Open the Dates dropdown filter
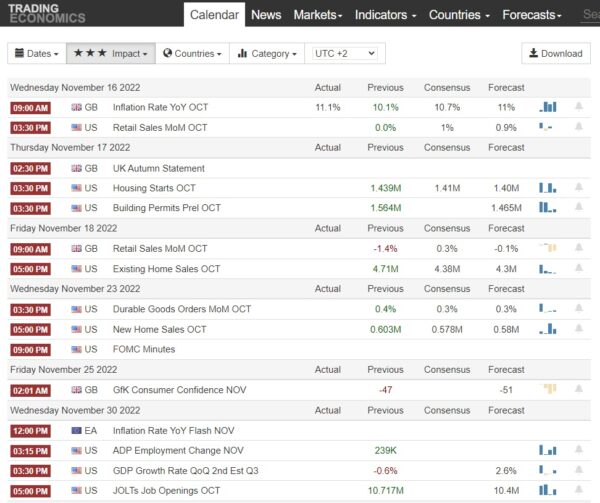The width and height of the screenshot is (600, 503). coord(36,53)
